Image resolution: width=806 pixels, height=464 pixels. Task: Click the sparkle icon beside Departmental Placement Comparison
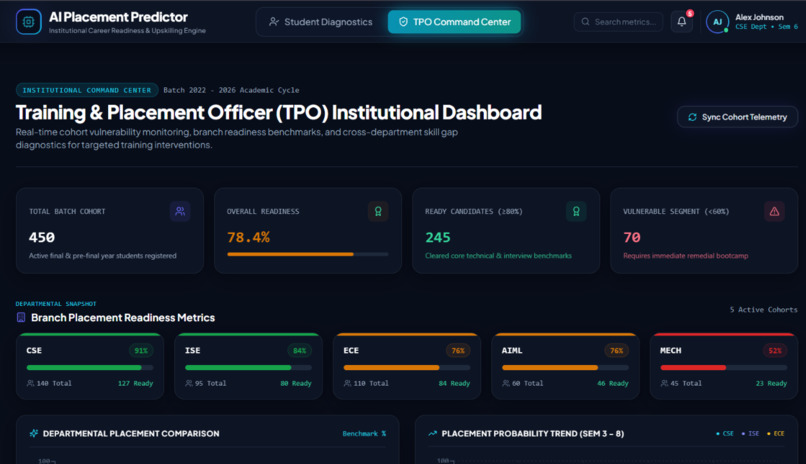[x=34, y=433]
